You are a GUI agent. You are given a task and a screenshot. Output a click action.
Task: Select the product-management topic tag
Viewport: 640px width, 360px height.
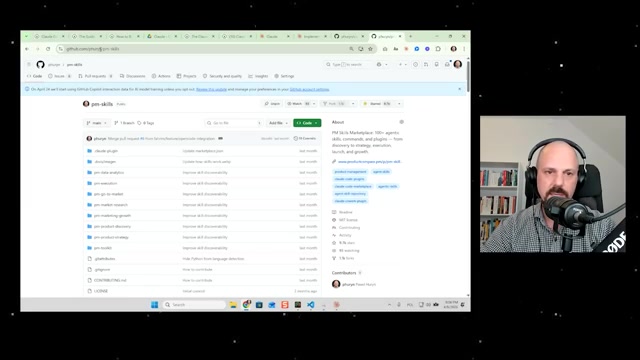350,172
